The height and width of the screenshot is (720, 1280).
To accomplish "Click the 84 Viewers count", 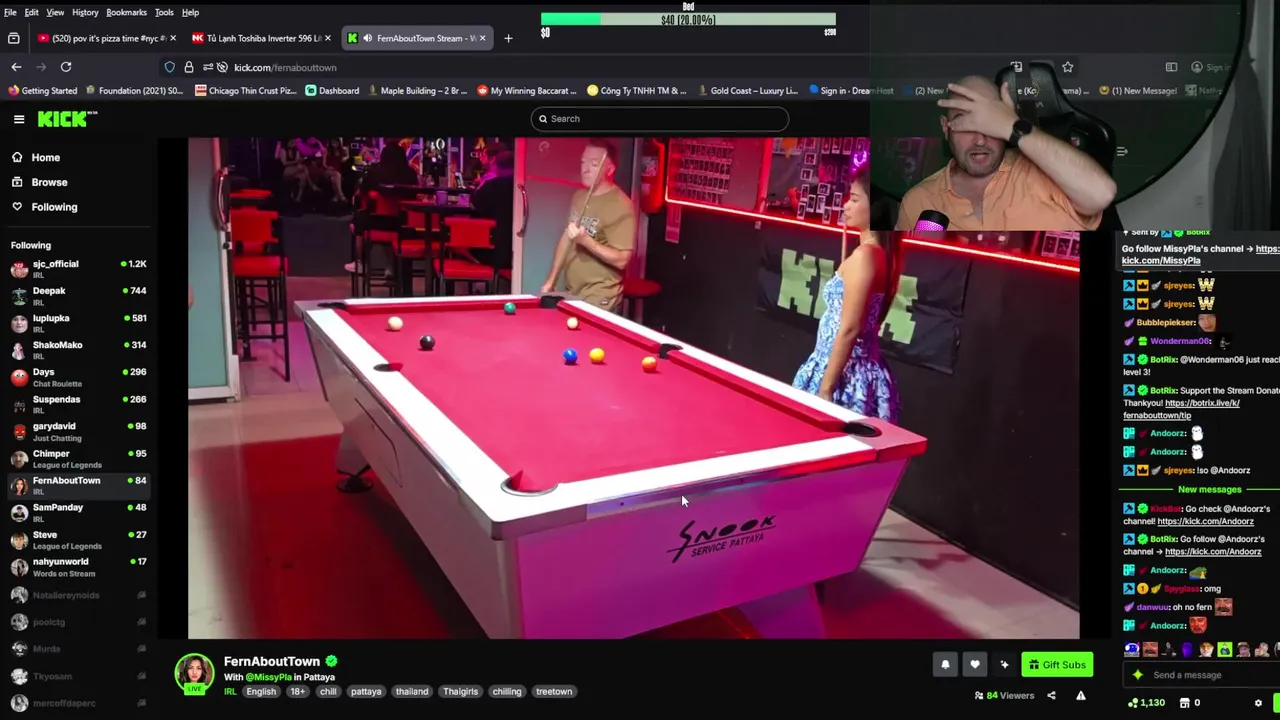I will pyautogui.click(x=1004, y=695).
